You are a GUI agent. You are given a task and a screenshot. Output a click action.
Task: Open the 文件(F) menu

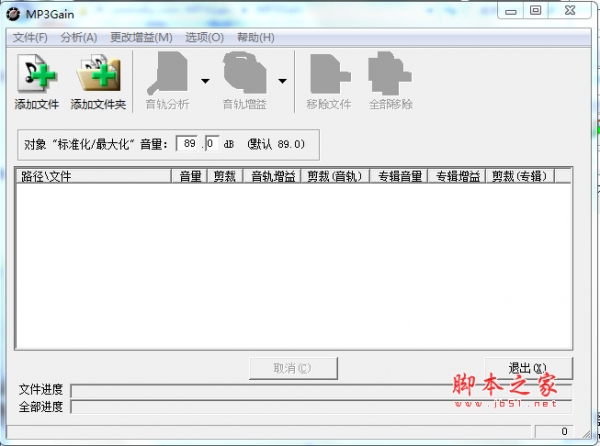tap(30, 37)
